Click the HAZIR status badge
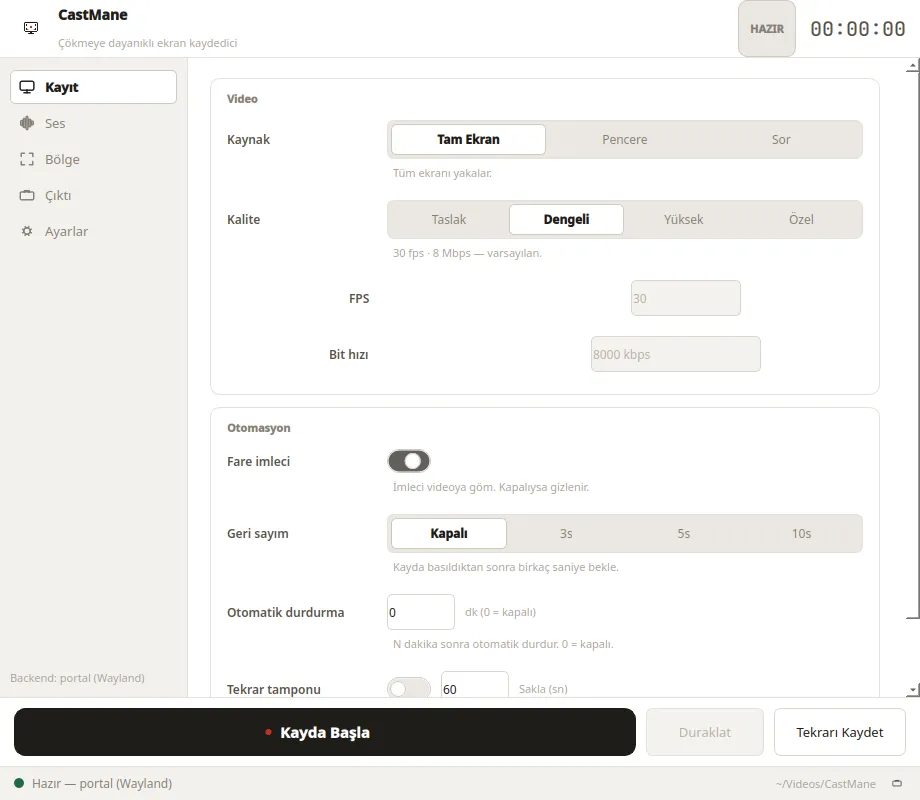The width and height of the screenshot is (920, 800). click(x=767, y=29)
